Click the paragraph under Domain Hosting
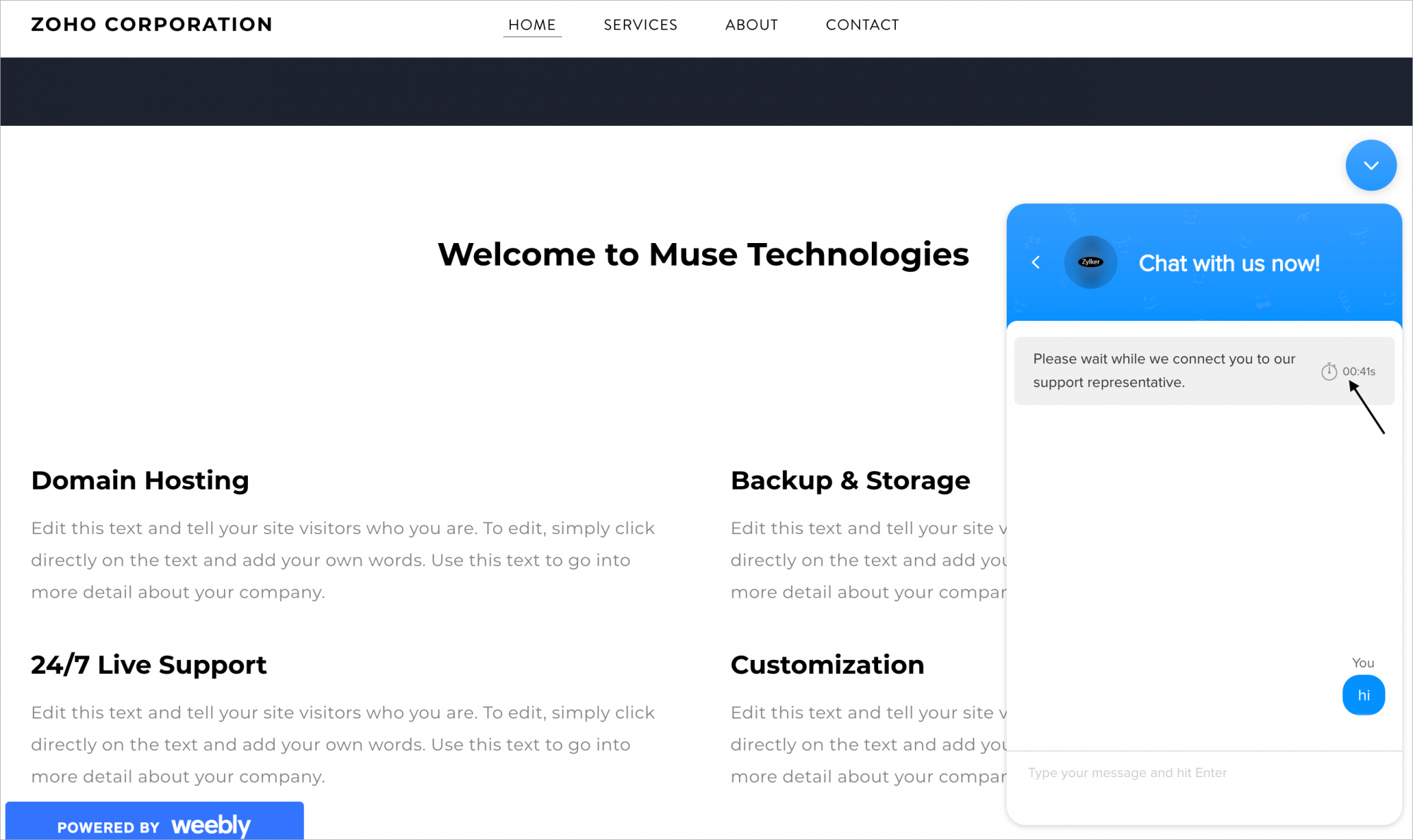The height and width of the screenshot is (840, 1413). (343, 560)
